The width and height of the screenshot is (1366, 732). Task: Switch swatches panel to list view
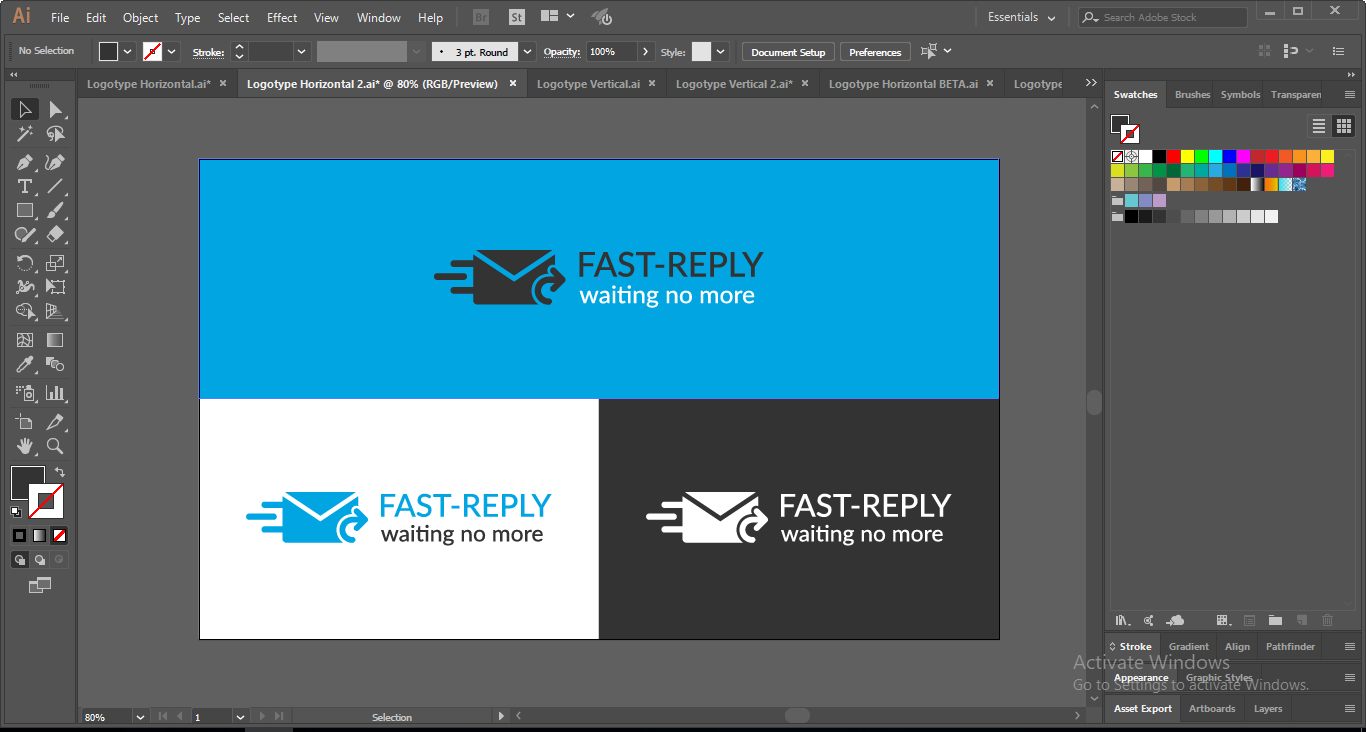click(1319, 126)
